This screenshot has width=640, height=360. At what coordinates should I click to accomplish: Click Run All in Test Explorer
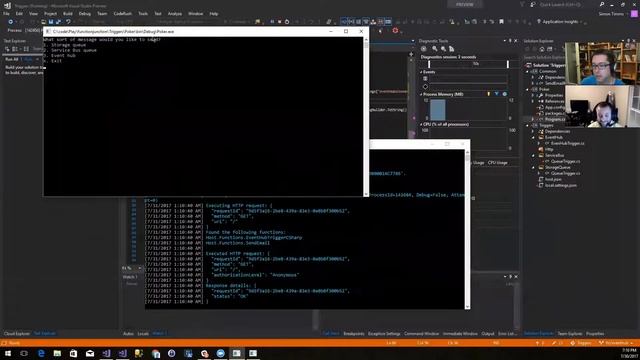pos(12,59)
